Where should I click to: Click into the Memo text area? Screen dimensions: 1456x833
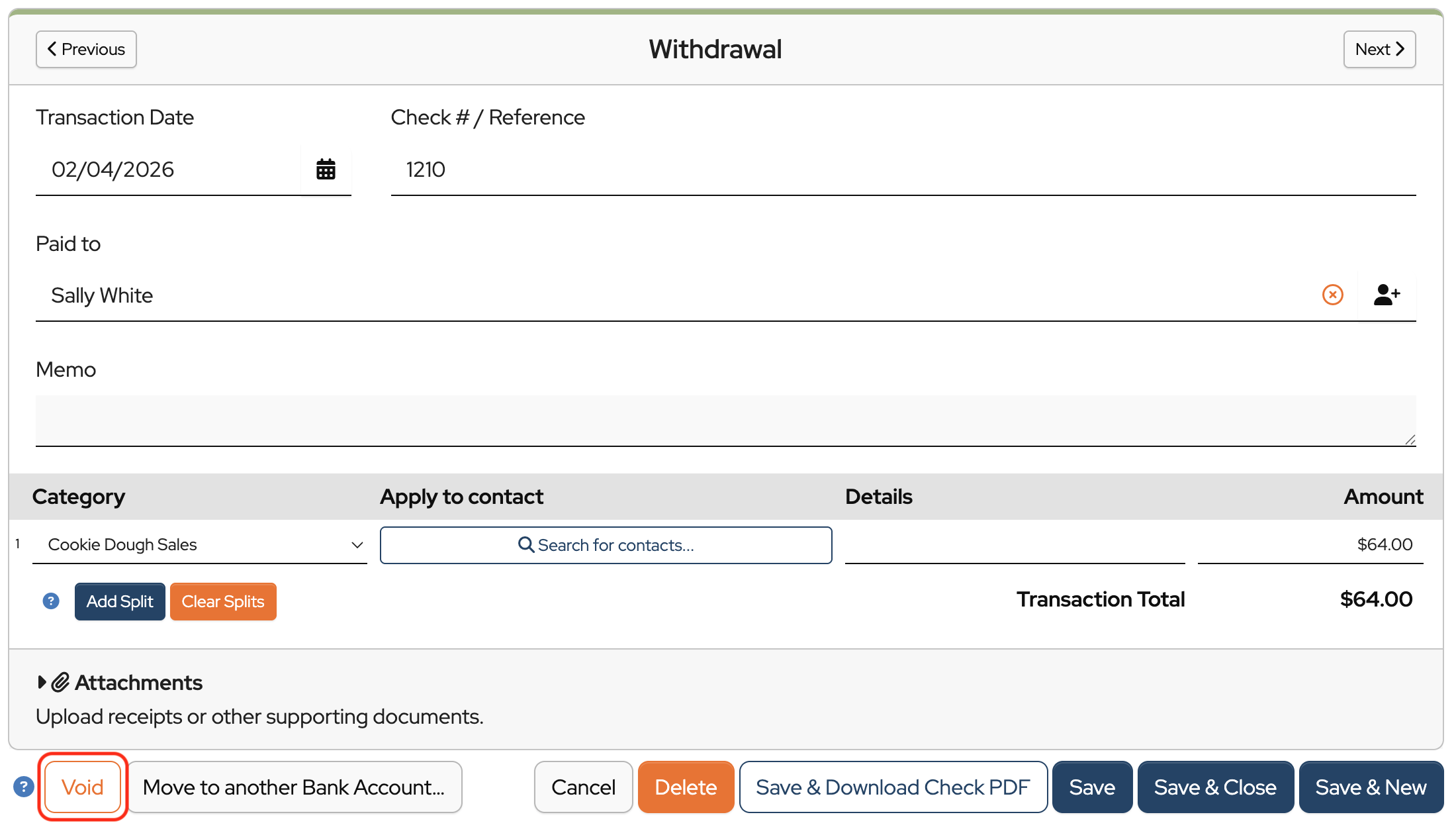tap(725, 420)
